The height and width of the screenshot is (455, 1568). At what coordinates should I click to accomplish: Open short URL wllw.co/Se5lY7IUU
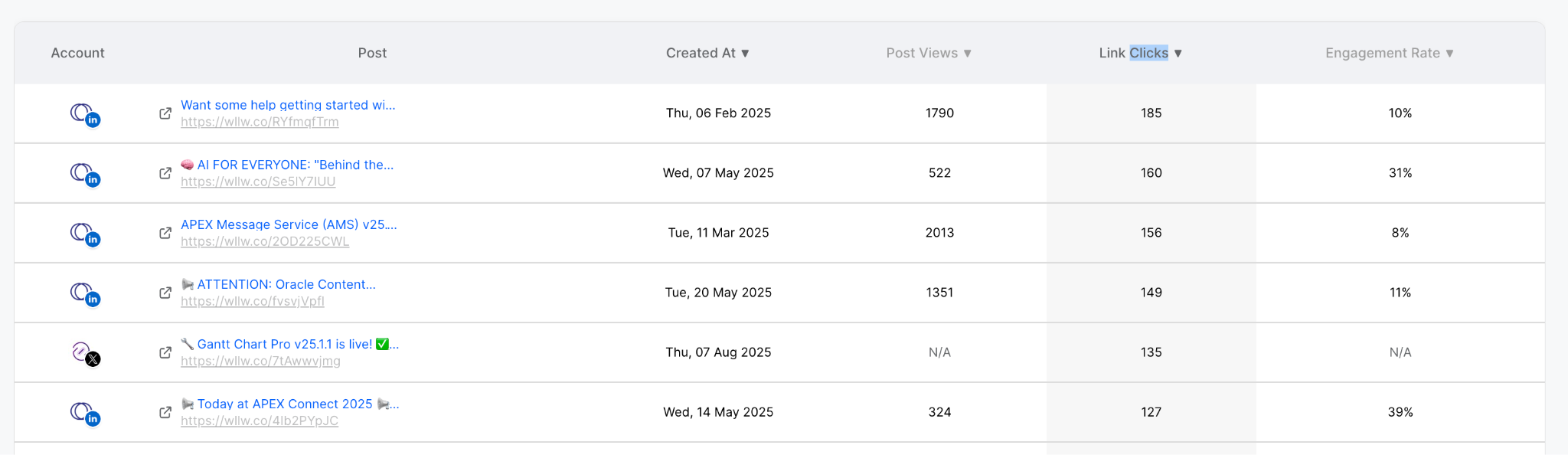click(x=258, y=182)
